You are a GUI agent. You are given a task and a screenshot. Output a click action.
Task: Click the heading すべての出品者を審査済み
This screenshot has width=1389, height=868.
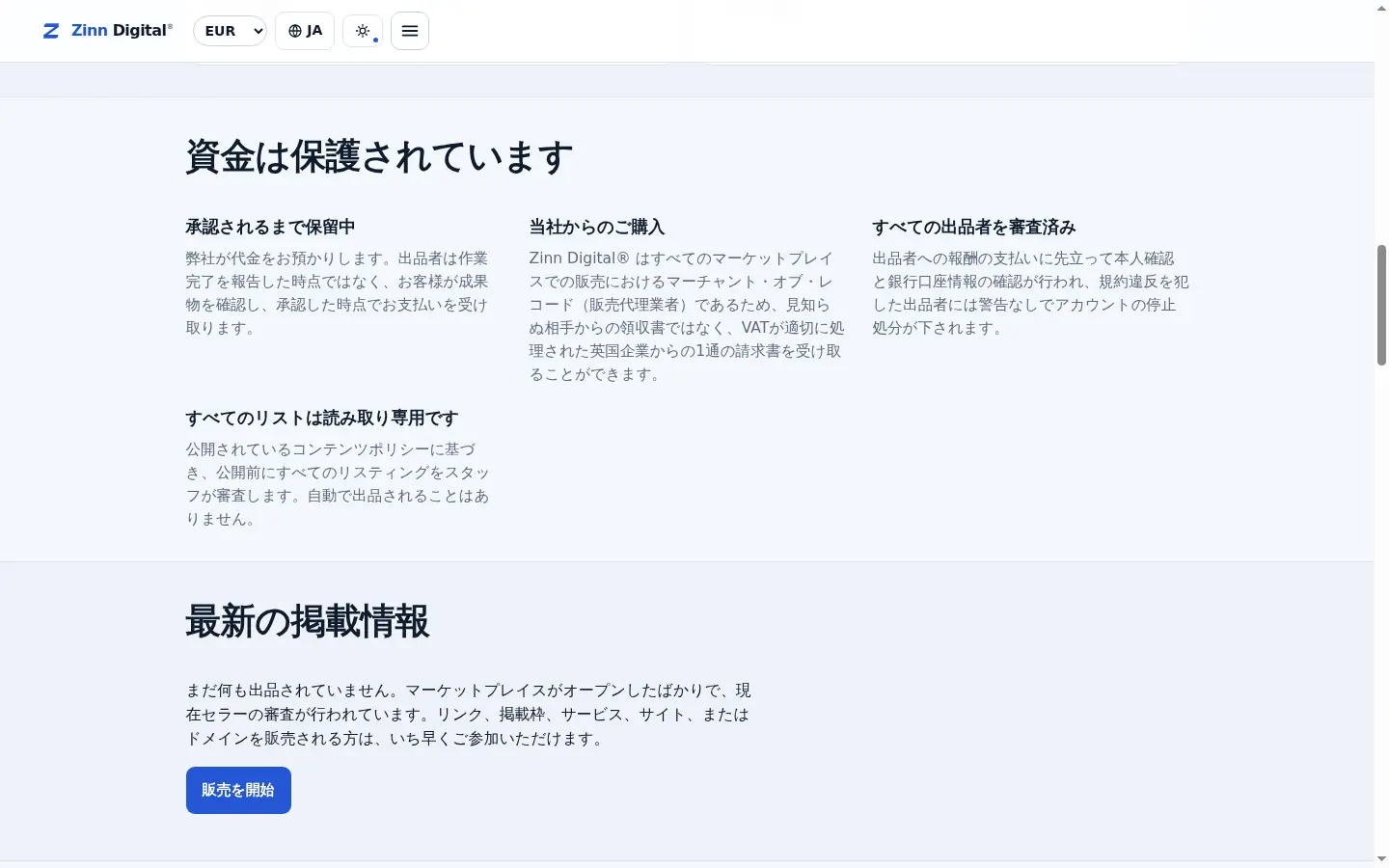[974, 227]
